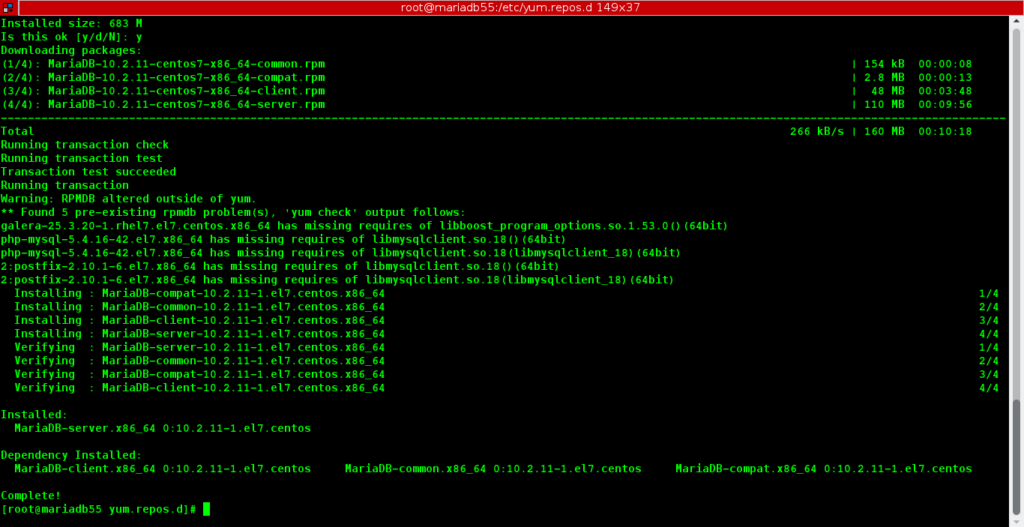Click the '4/4' counter on the Verifying client row
Viewport: 1024px width, 527px height.
point(989,388)
